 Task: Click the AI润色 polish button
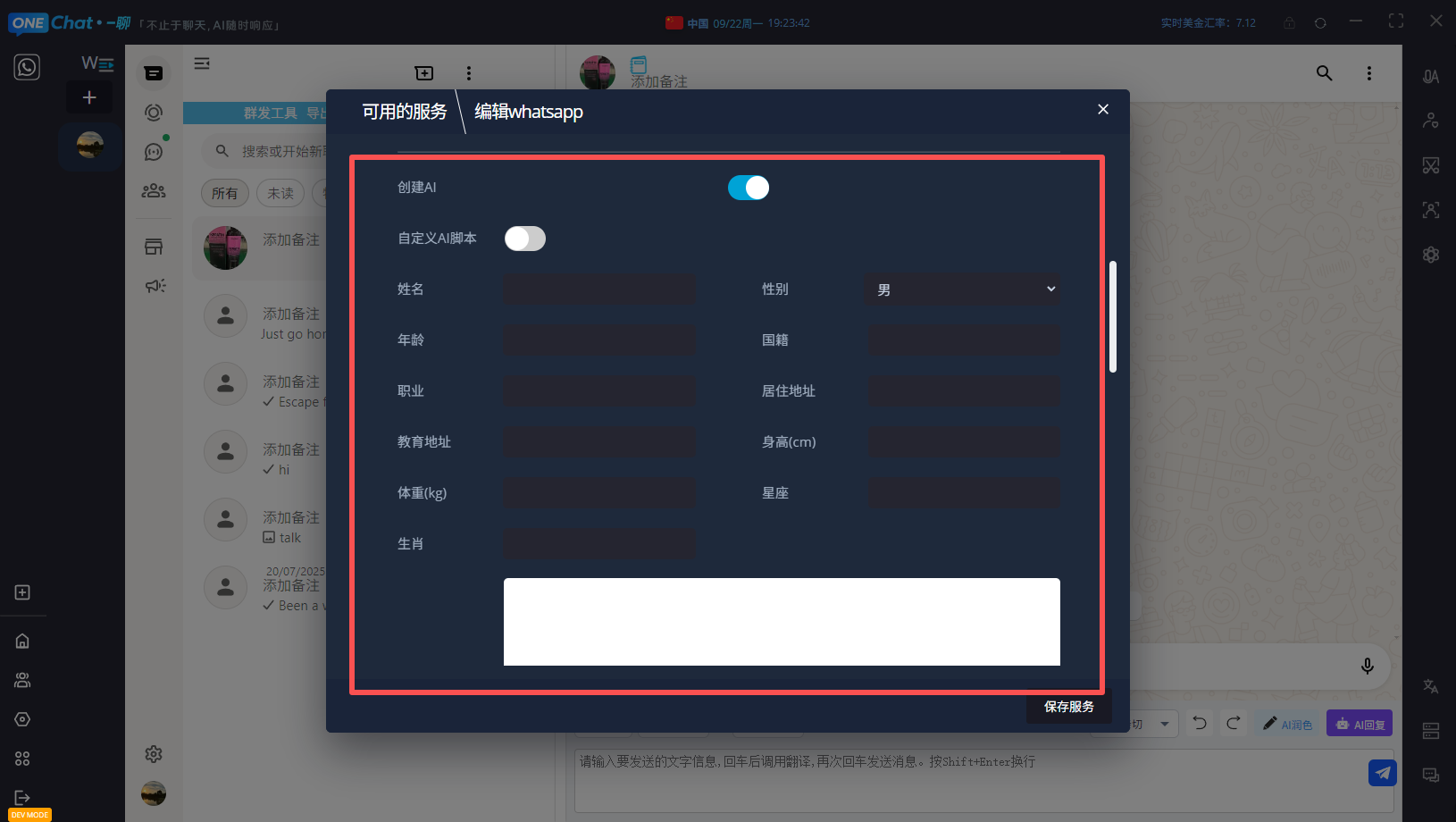click(1287, 724)
